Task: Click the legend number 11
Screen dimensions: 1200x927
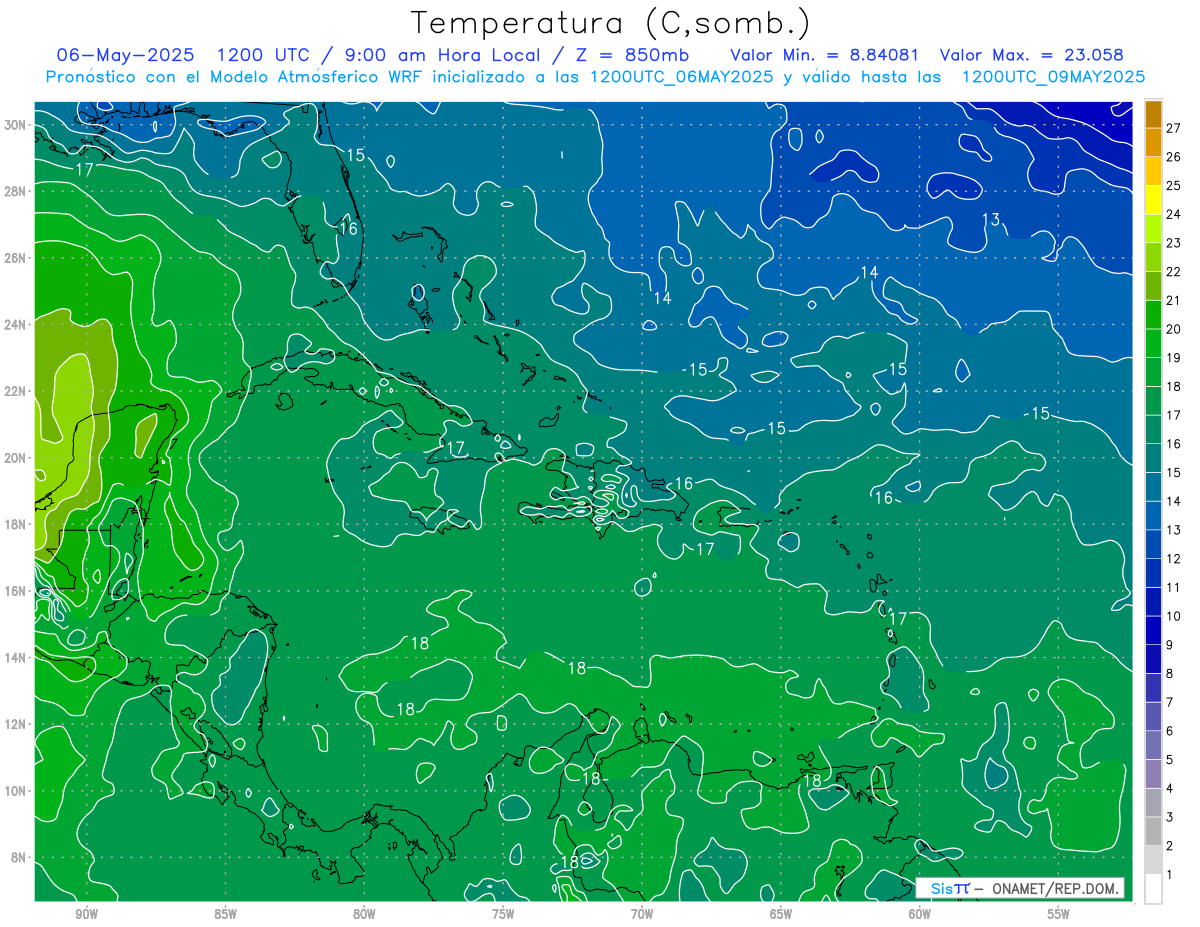Action: pyautogui.click(x=1174, y=587)
